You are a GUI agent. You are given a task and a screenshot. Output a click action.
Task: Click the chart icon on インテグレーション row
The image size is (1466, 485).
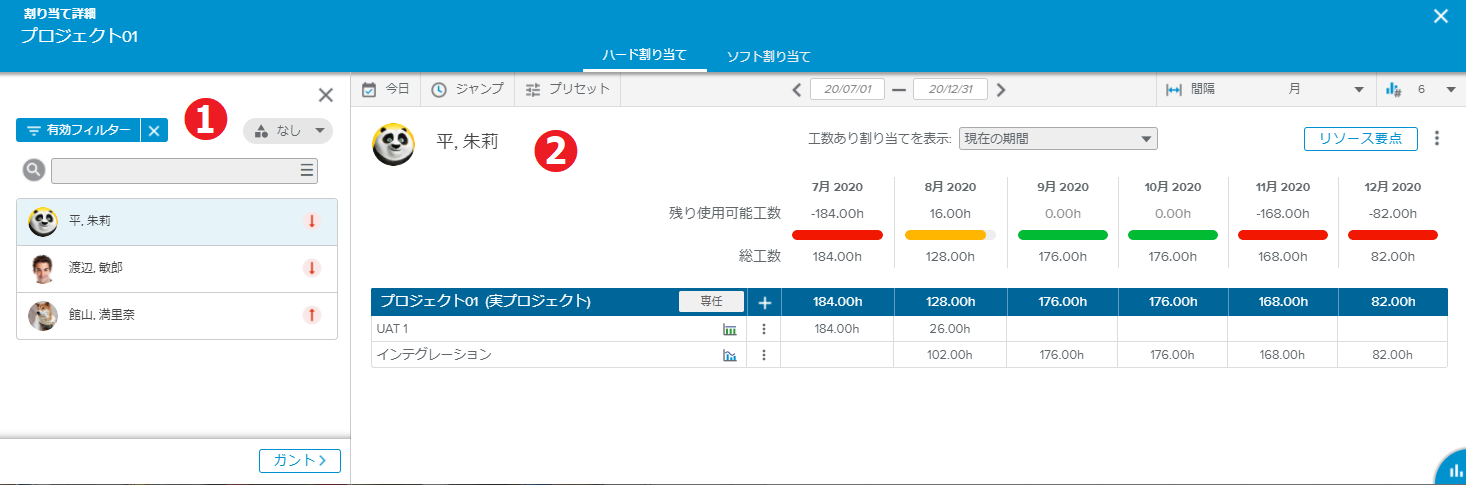click(x=729, y=355)
